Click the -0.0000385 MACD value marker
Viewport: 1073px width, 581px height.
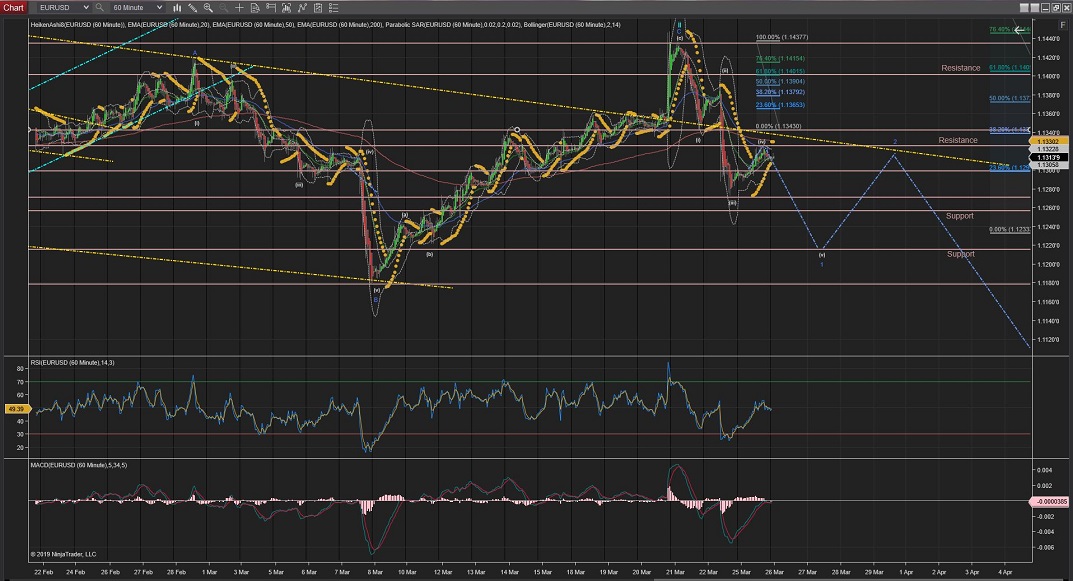[x=1048, y=502]
